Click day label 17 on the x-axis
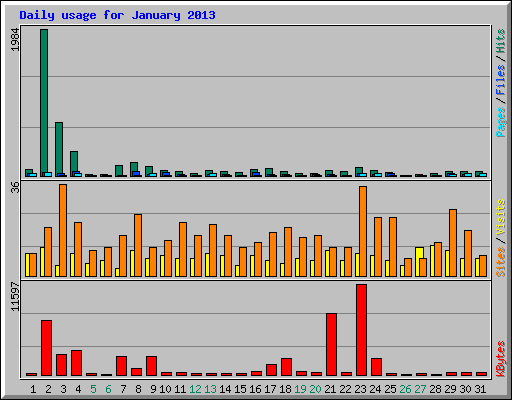The image size is (512, 400). point(270,389)
